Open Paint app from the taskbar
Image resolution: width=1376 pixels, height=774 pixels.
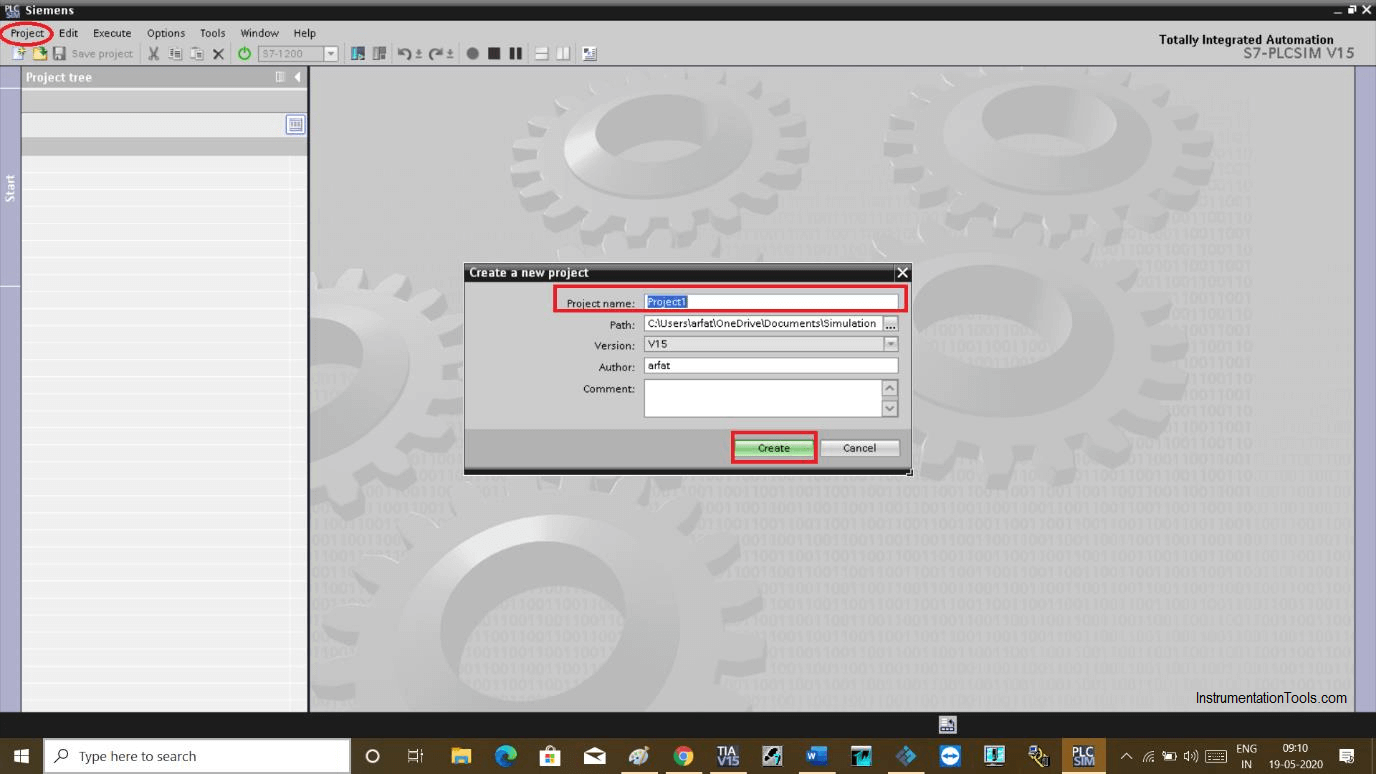639,756
